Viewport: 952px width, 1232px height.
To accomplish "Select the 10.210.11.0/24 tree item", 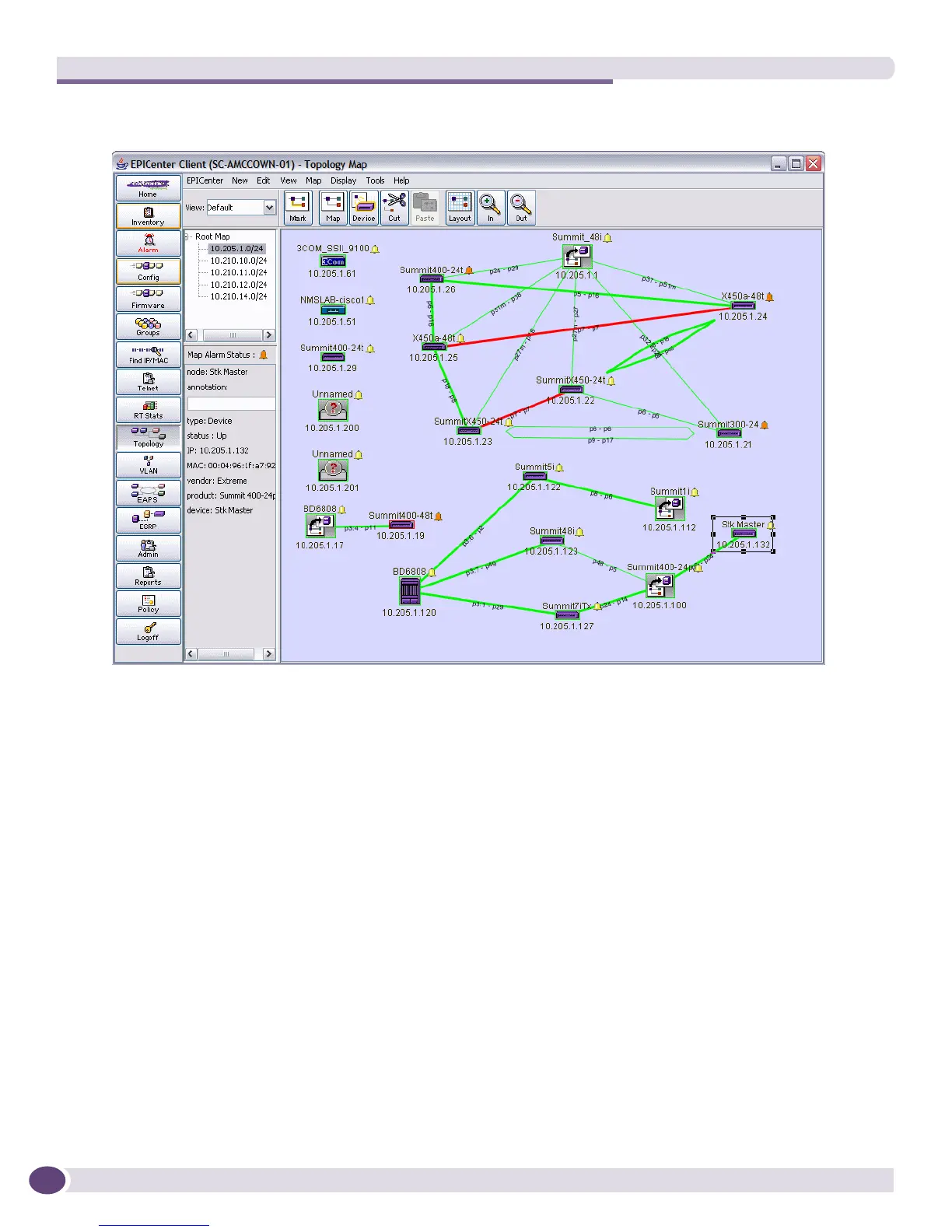I will (x=239, y=272).
